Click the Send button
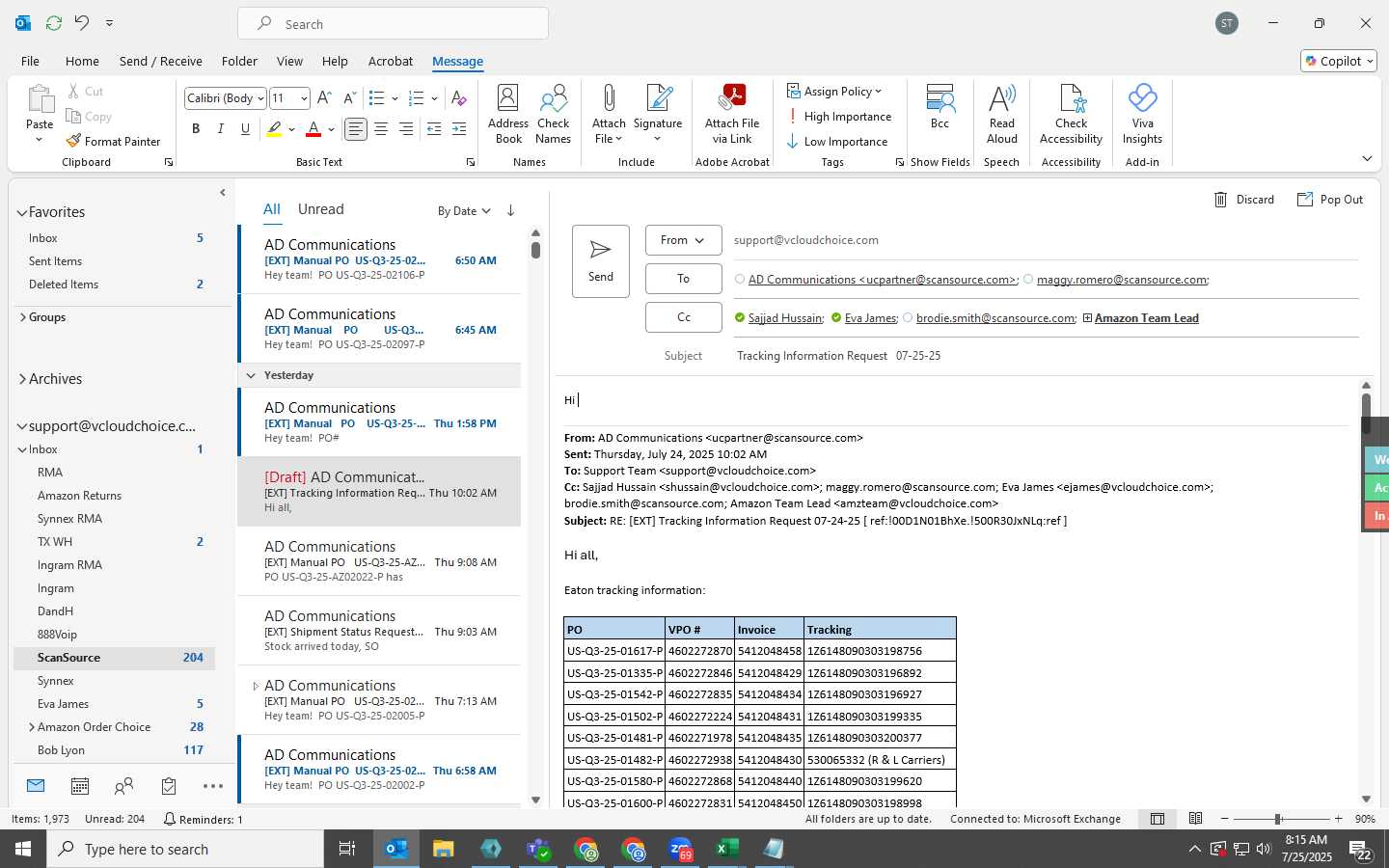This screenshot has height=868, width=1389. (x=600, y=260)
